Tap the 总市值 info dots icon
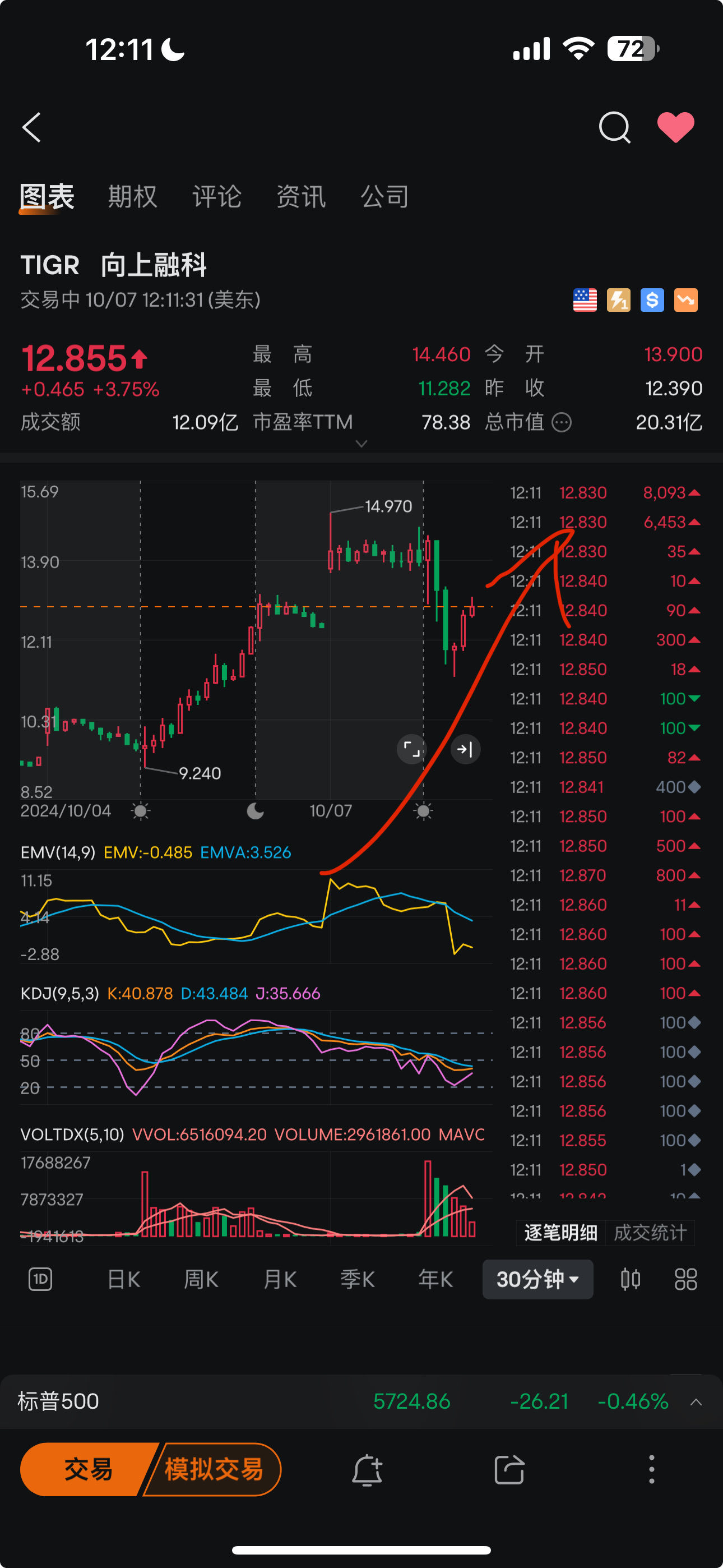723x1568 pixels. [x=561, y=422]
